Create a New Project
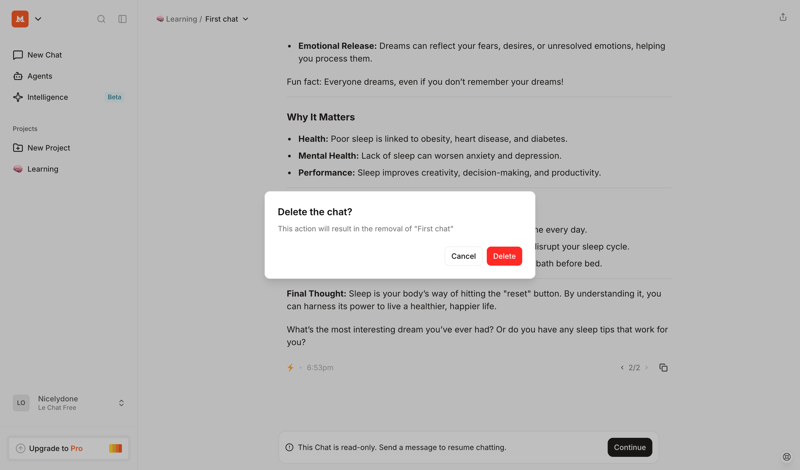This screenshot has width=800, height=470. (x=48, y=148)
